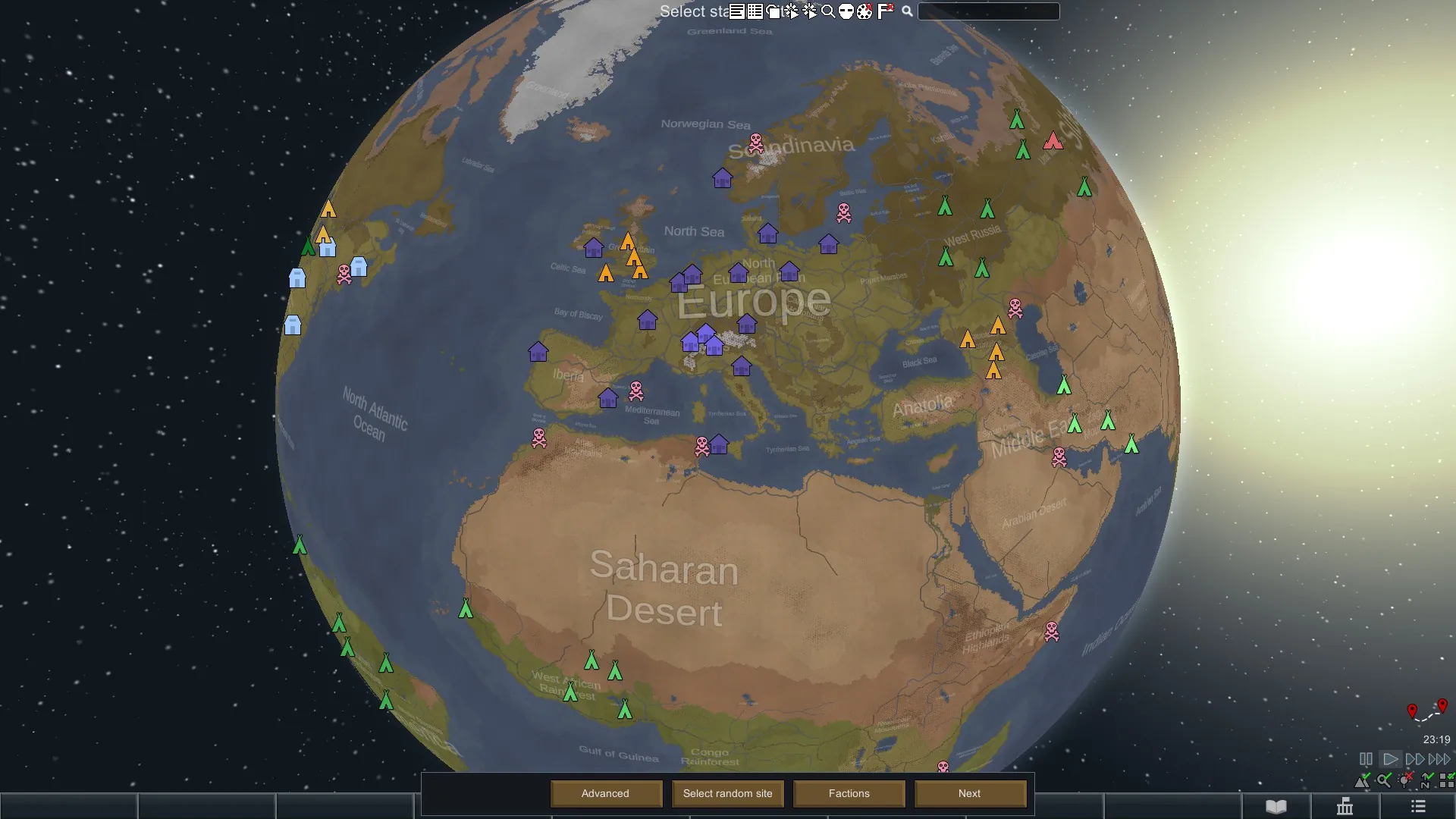This screenshot has width=1456, height=819.
Task: Set game speed to triple fast-forward
Action: click(1439, 759)
